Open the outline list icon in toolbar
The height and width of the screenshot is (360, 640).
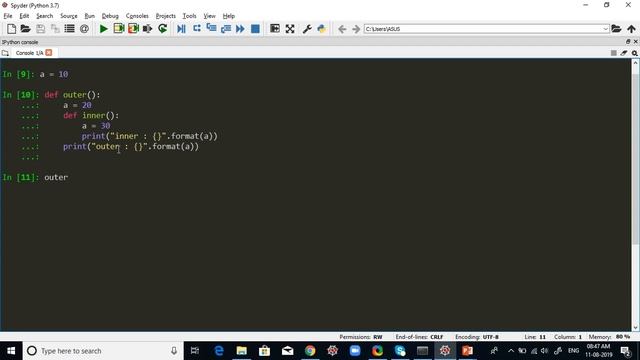pyautogui.click(x=69, y=29)
